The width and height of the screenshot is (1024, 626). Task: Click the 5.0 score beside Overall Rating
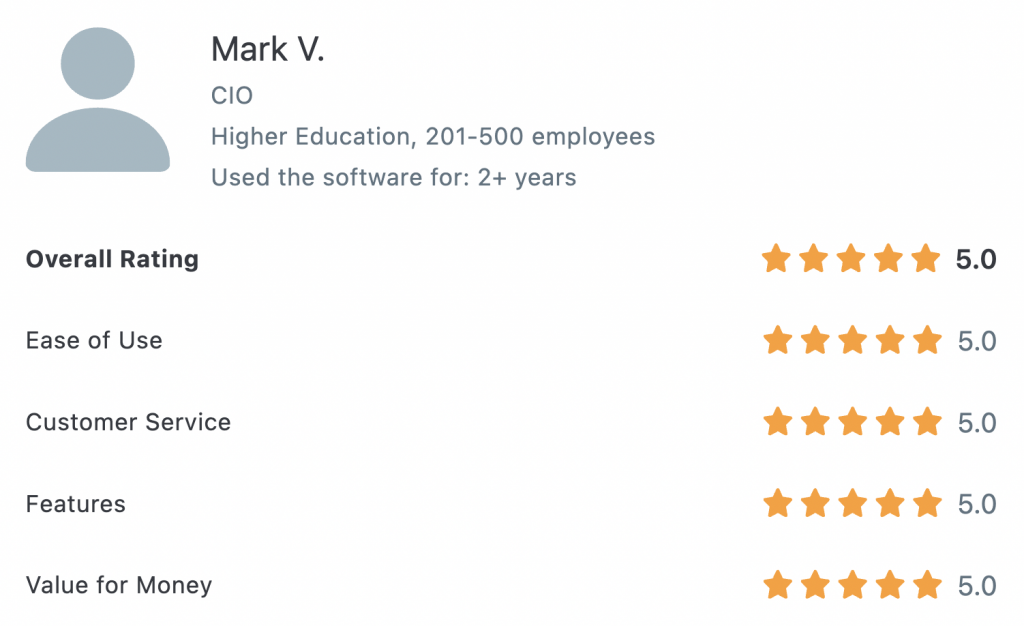pyautogui.click(x=976, y=259)
